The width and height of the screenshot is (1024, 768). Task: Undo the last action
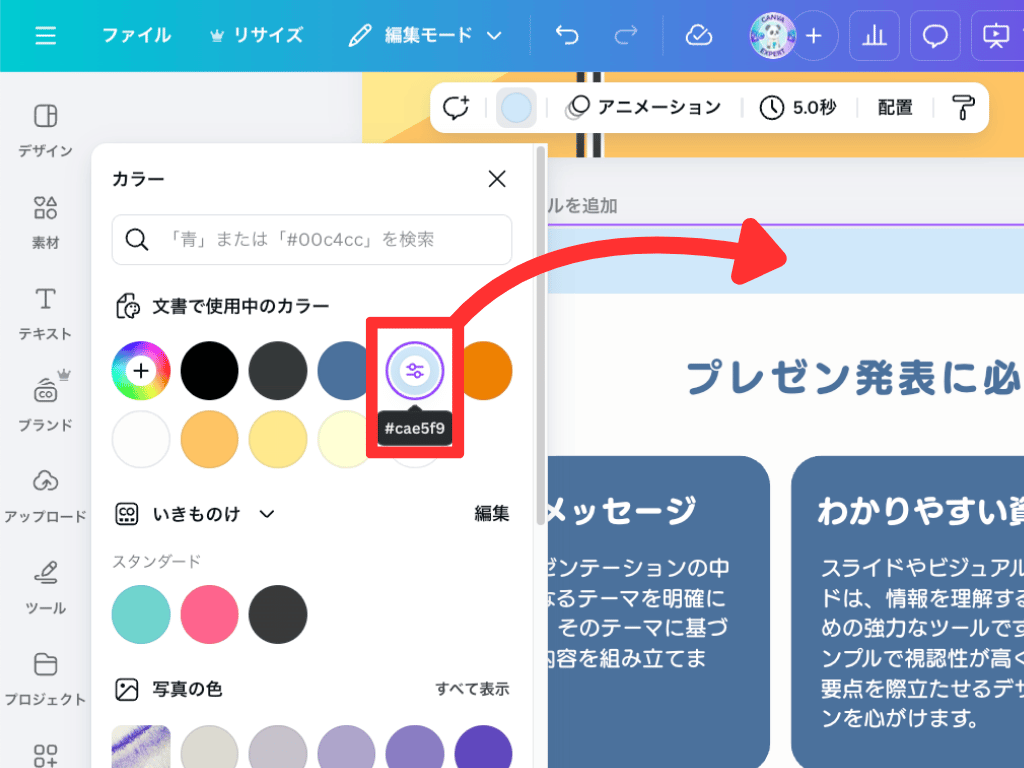click(566, 35)
